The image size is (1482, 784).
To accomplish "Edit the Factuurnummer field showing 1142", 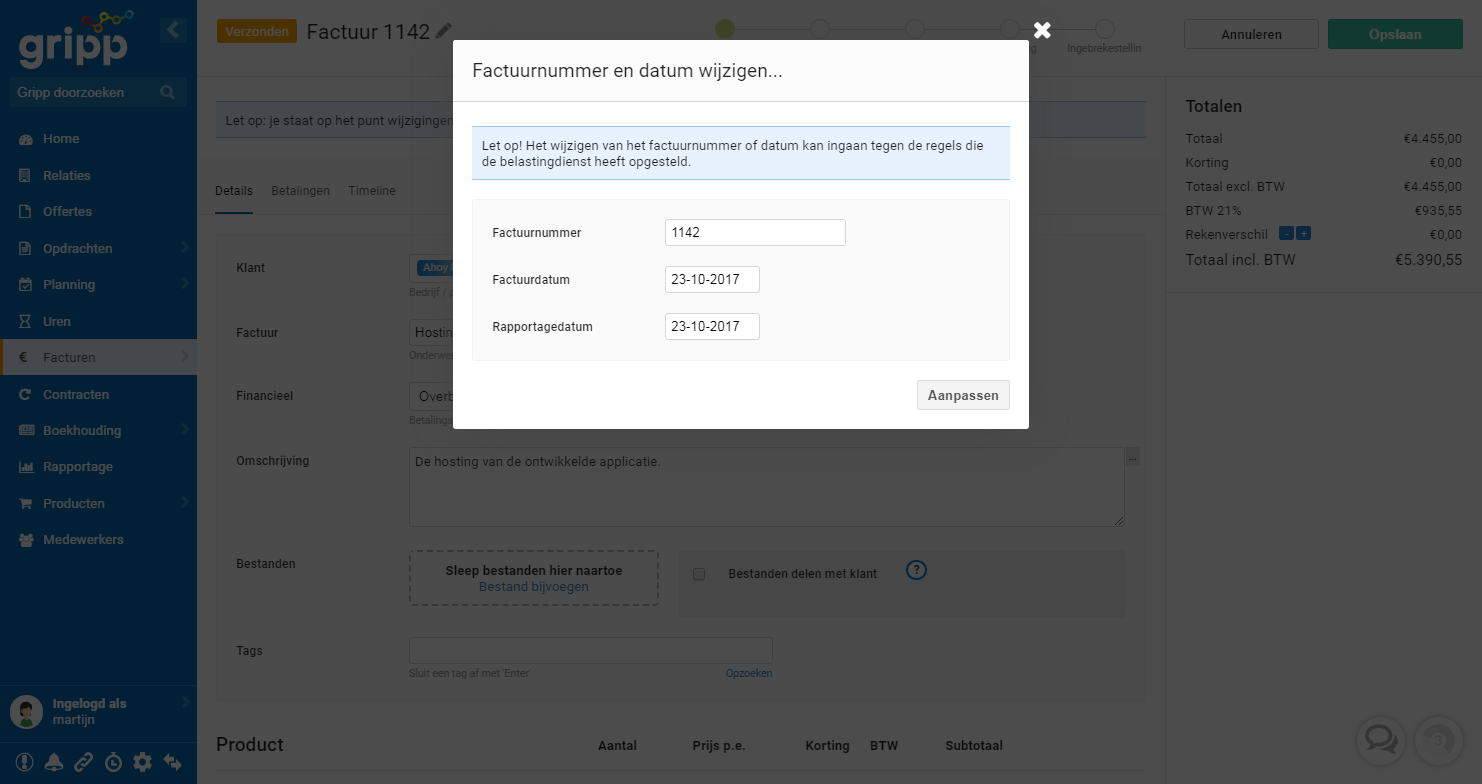I will pos(755,232).
